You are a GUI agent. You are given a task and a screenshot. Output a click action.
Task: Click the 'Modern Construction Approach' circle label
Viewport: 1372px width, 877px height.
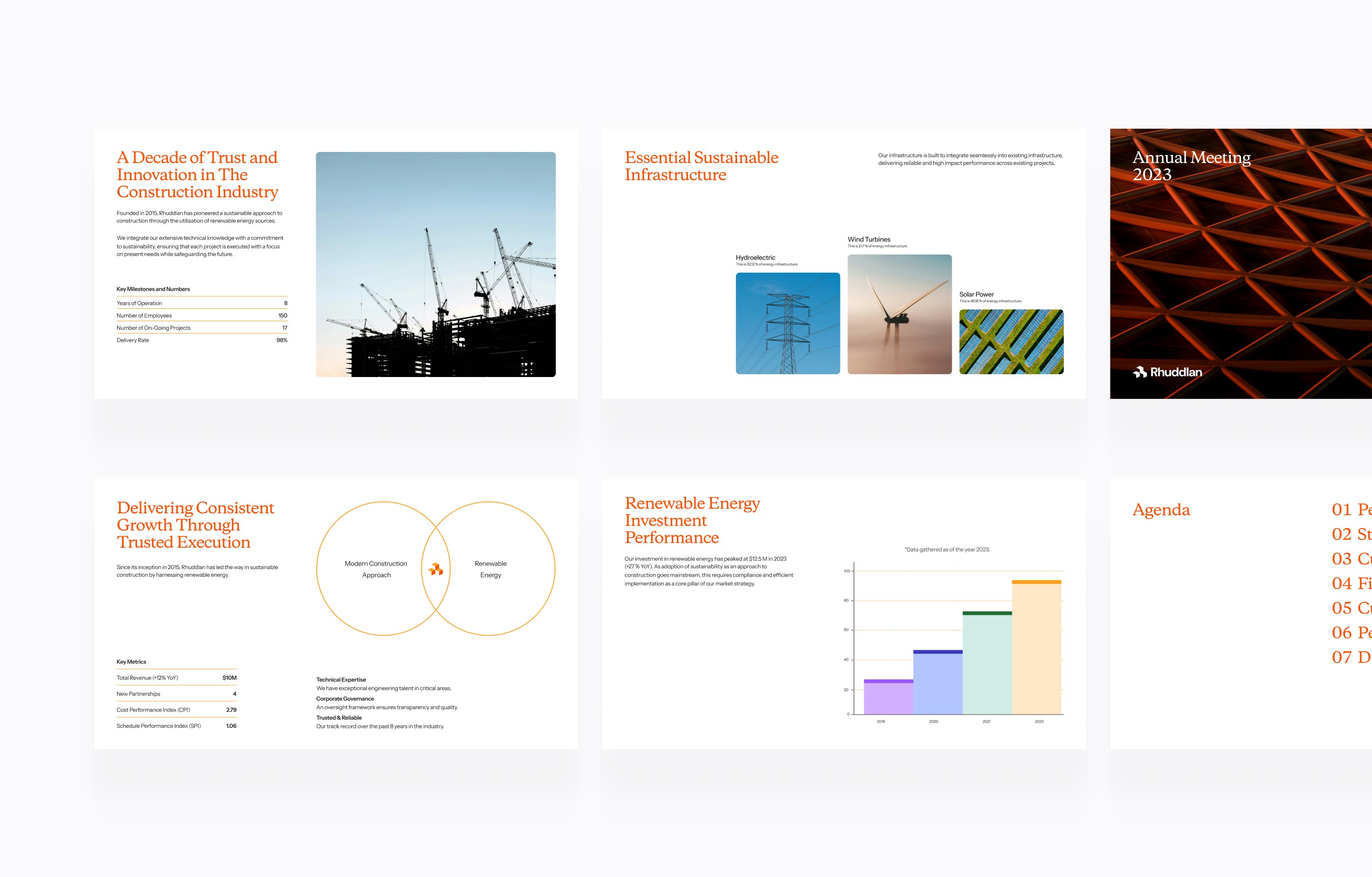(x=376, y=569)
